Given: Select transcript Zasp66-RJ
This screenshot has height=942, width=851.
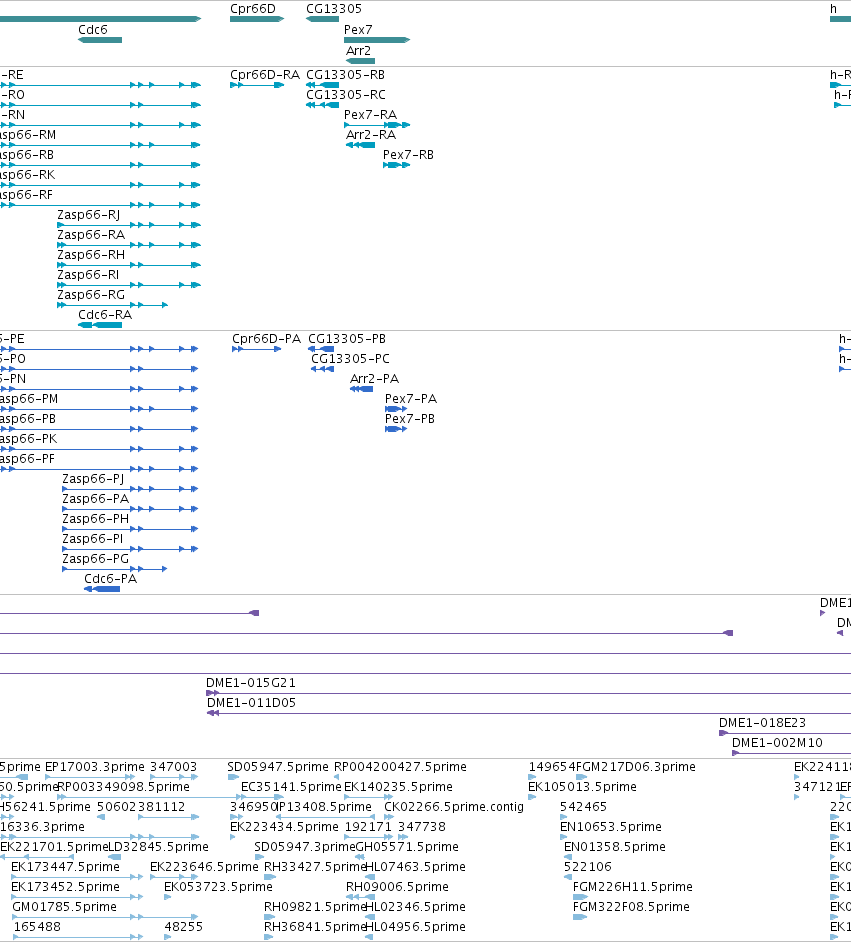Looking at the screenshot, I should [x=88, y=214].
